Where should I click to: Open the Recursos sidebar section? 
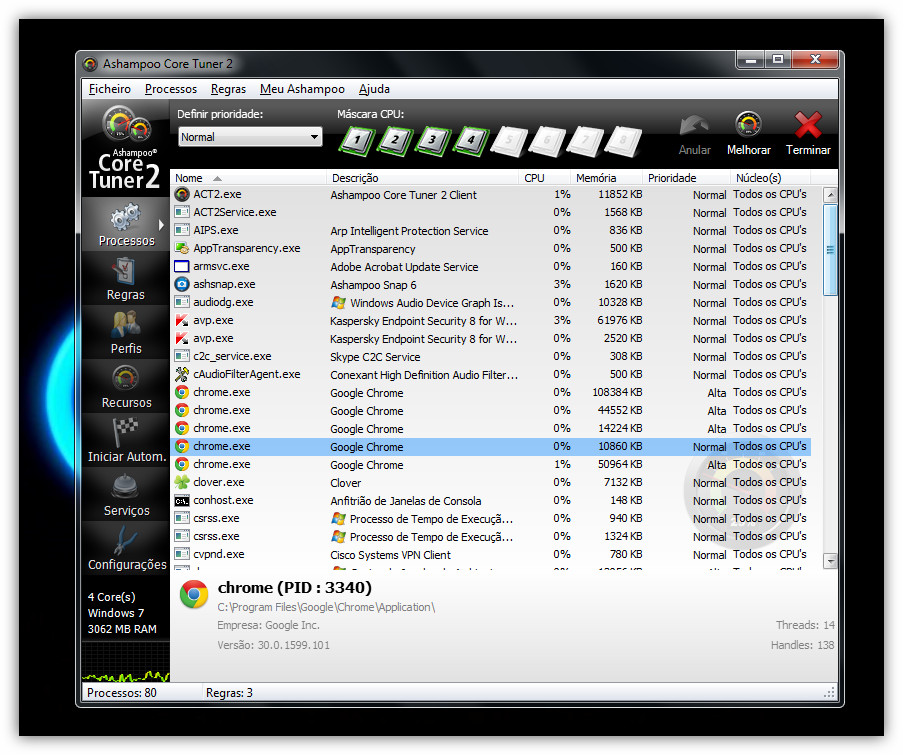point(126,387)
